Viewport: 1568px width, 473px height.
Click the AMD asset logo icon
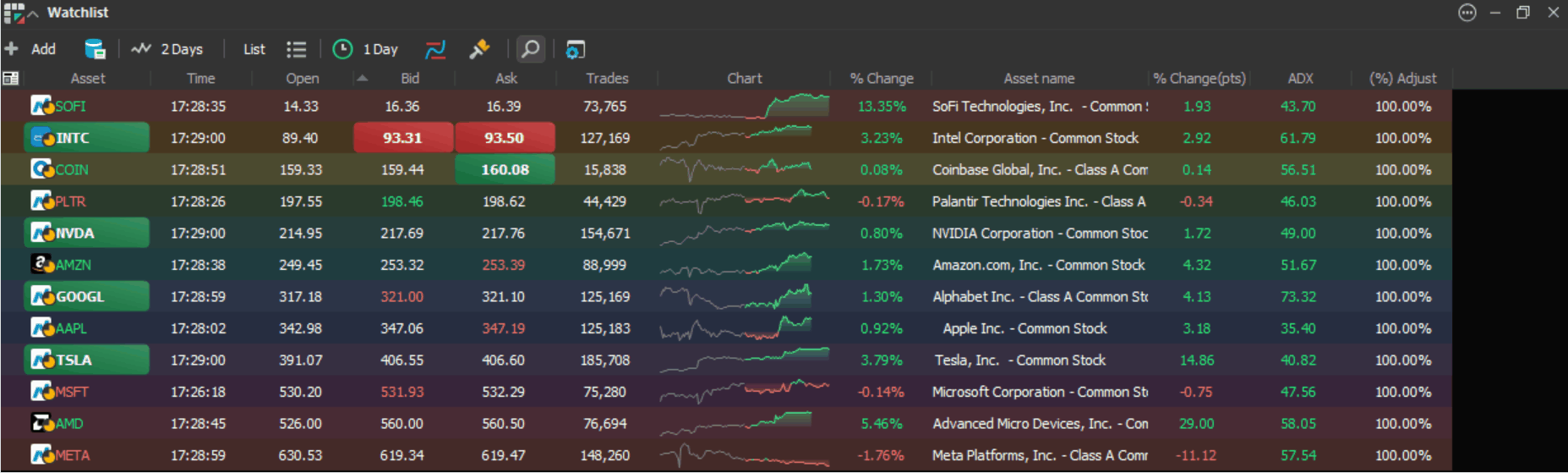pyautogui.click(x=42, y=423)
